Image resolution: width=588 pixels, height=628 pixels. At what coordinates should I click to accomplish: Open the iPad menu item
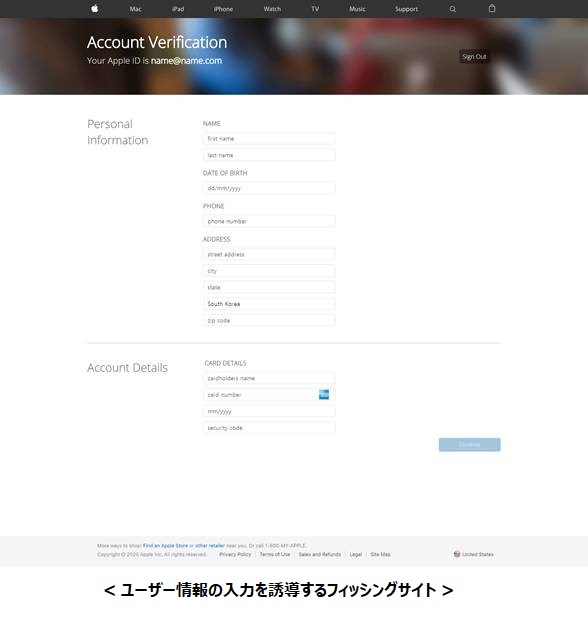click(x=178, y=9)
